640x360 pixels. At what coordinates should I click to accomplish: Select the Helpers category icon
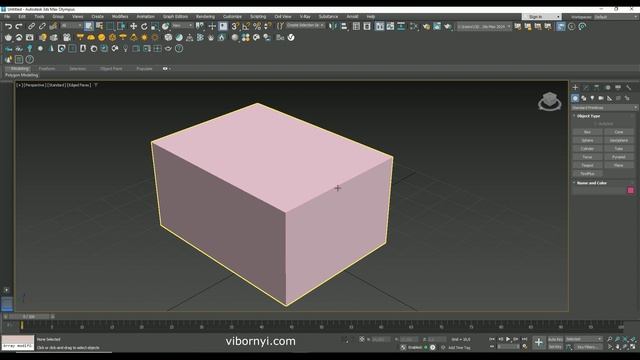609,98
